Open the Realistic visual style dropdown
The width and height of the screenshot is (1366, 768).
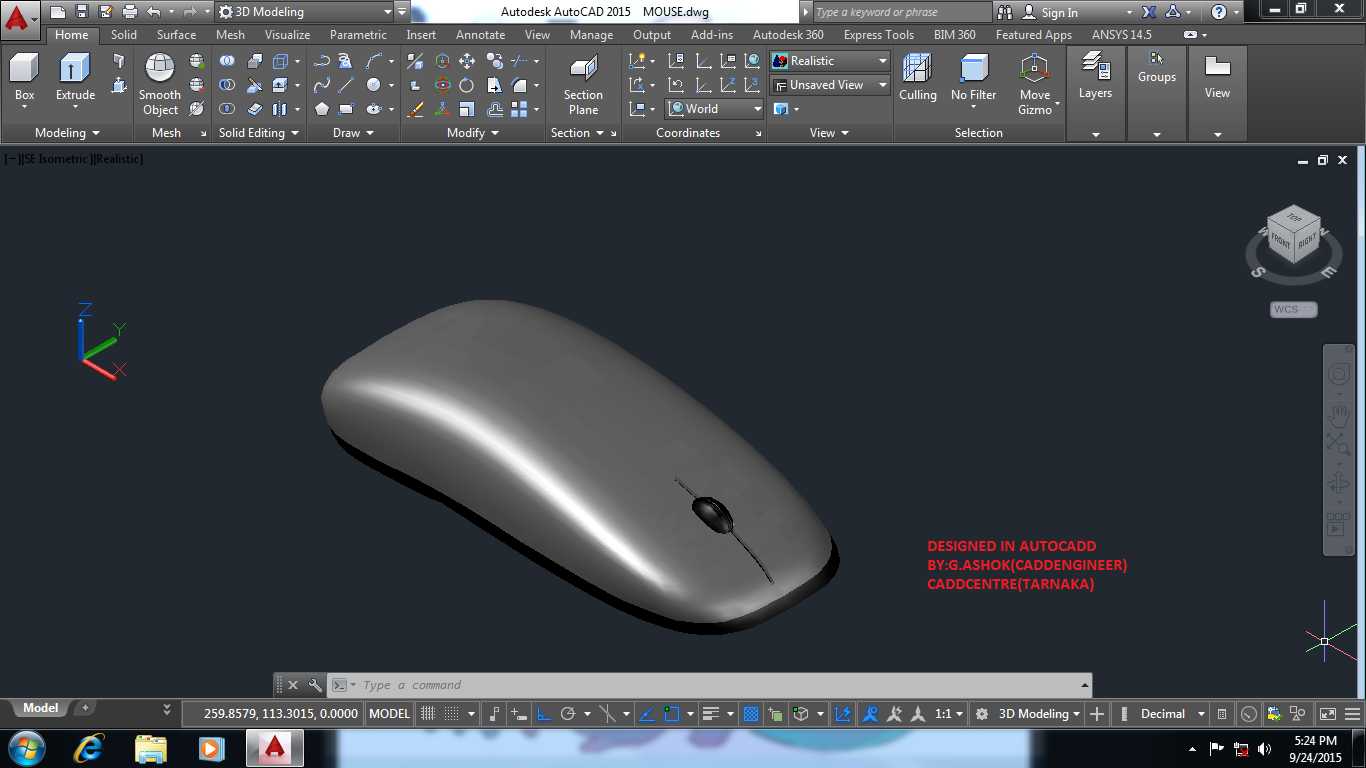(829, 61)
